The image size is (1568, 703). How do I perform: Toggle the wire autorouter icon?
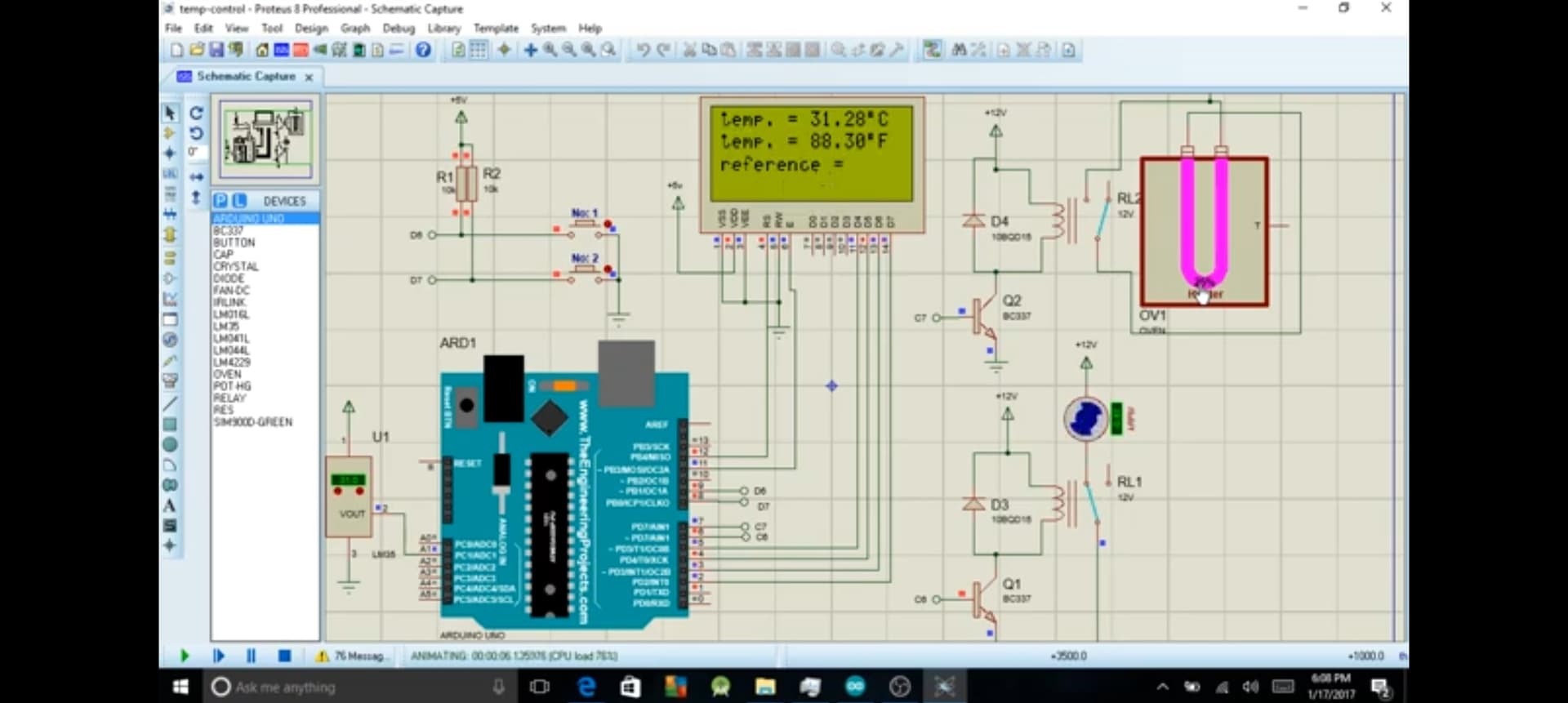(x=933, y=50)
